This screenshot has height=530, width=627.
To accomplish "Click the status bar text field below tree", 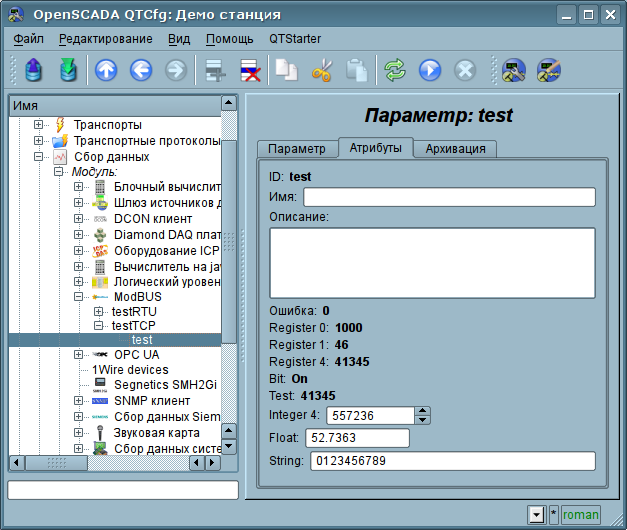I will point(123,490).
